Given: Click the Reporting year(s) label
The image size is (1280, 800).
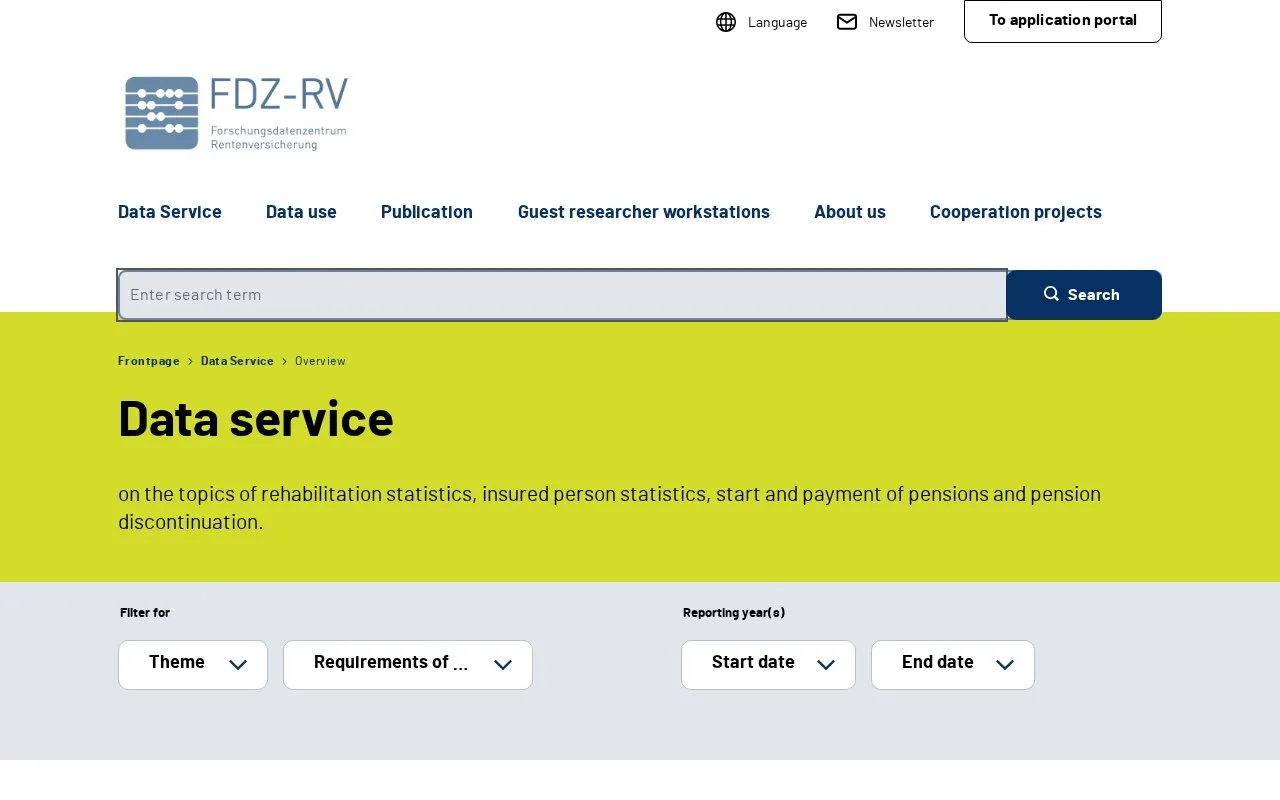Looking at the screenshot, I should click(734, 613).
